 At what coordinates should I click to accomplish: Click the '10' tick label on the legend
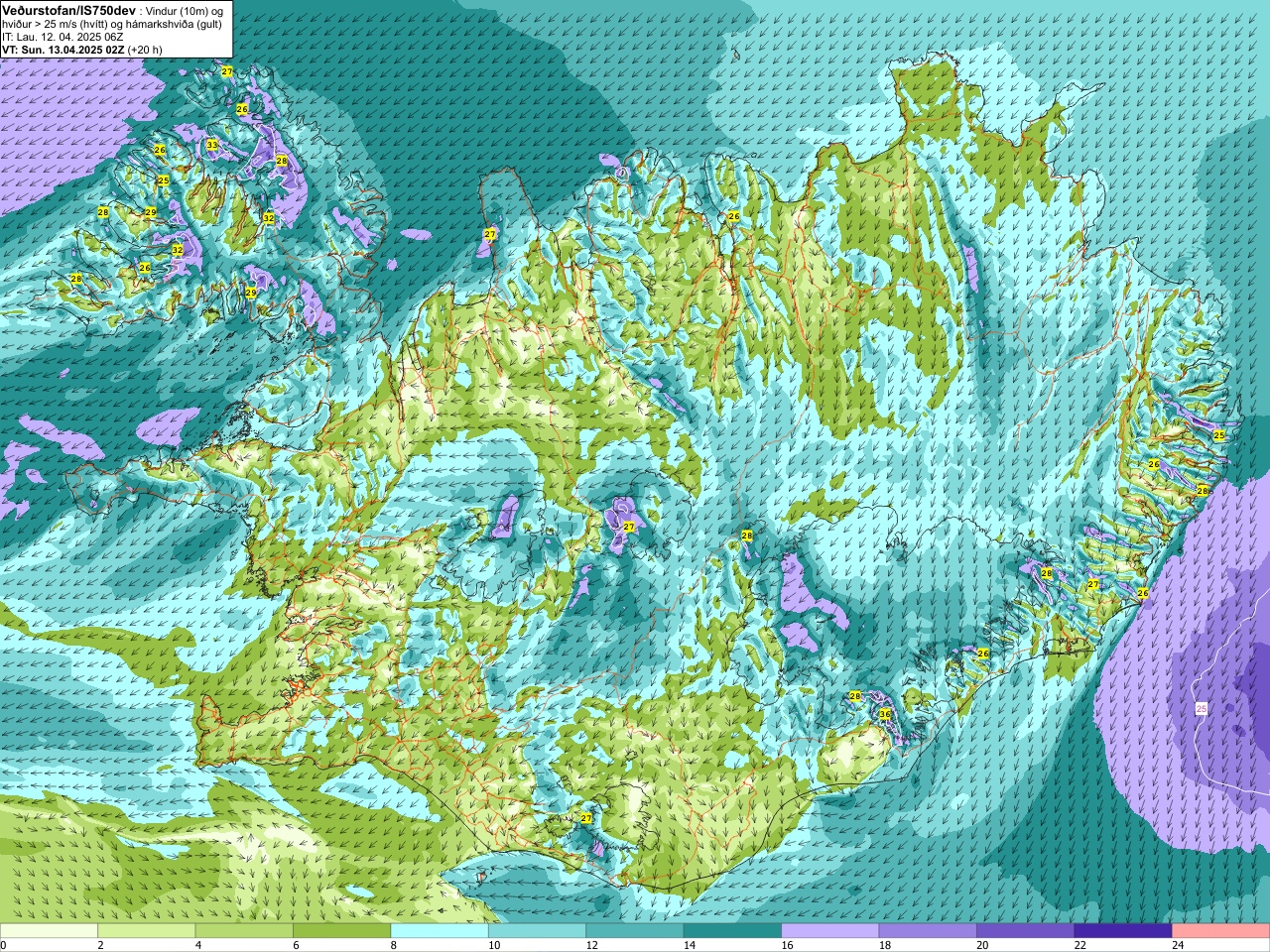(494, 945)
